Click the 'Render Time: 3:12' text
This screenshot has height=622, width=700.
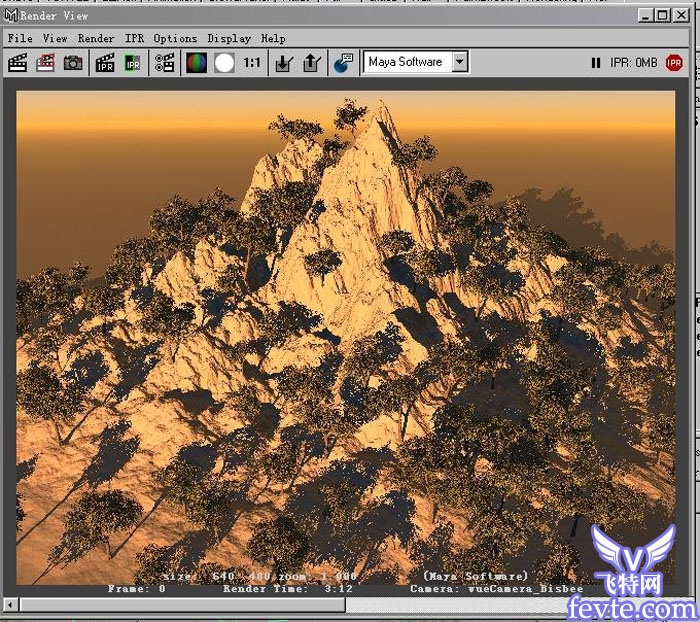pos(288,589)
